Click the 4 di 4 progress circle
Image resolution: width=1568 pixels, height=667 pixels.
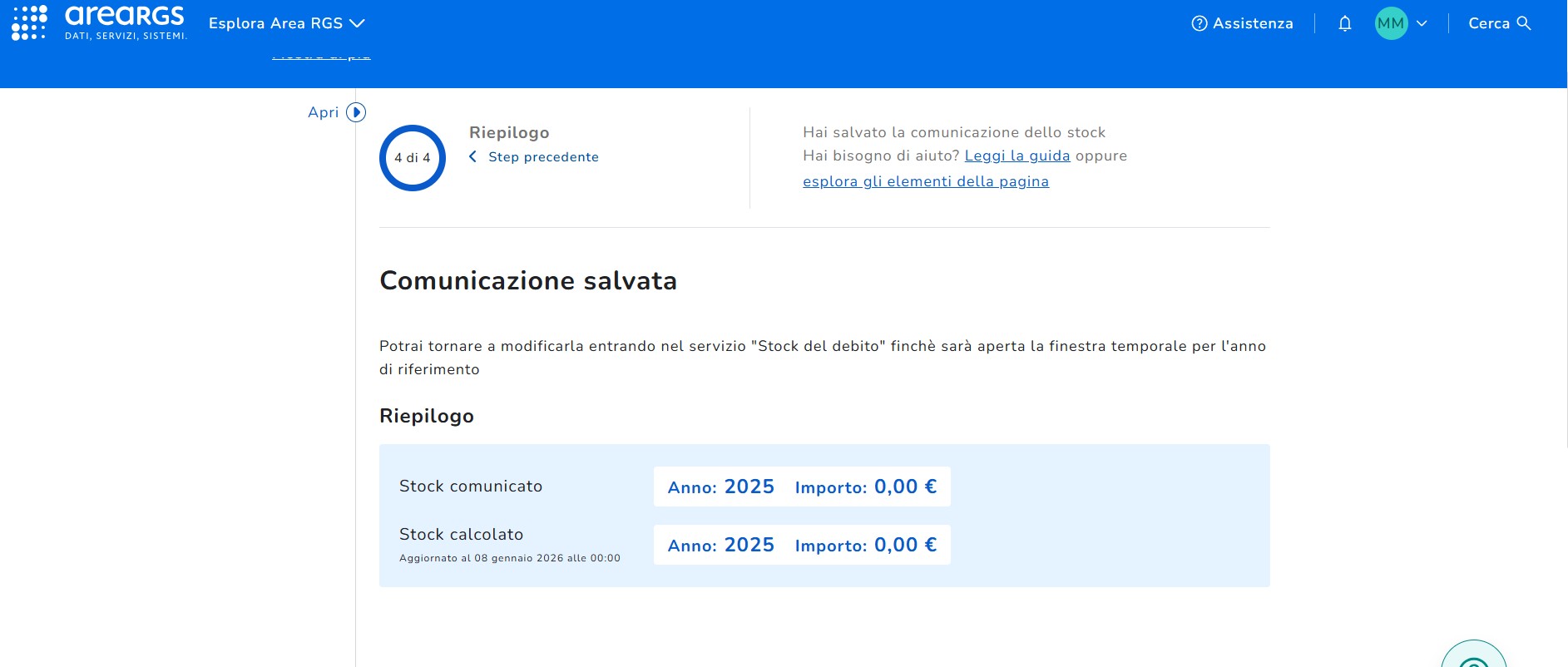click(413, 158)
